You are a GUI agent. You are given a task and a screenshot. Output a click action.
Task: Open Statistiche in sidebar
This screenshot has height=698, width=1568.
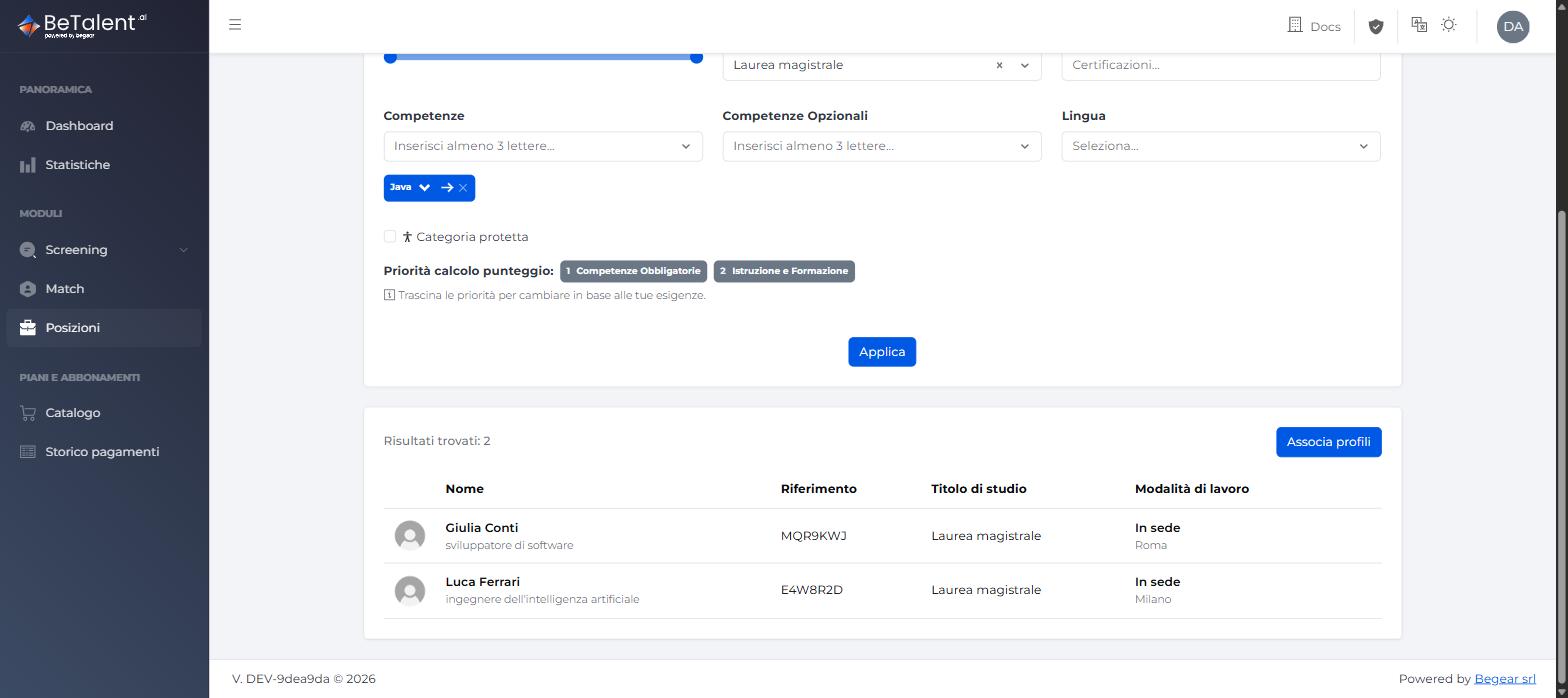click(x=104, y=165)
